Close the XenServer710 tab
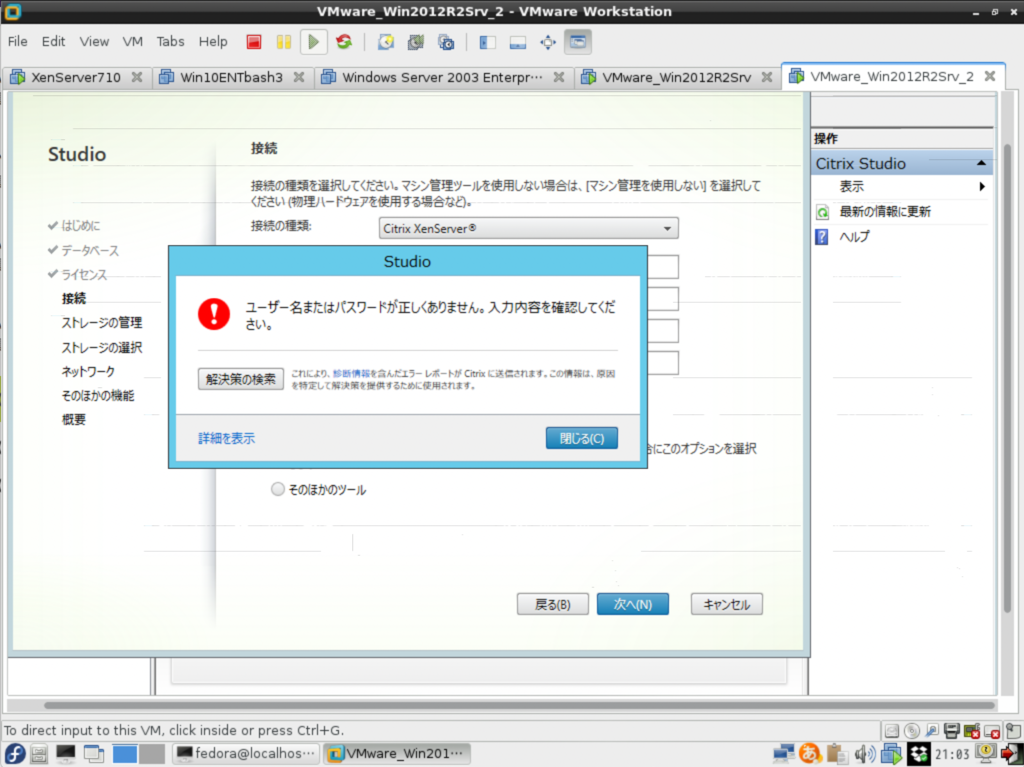 136,77
